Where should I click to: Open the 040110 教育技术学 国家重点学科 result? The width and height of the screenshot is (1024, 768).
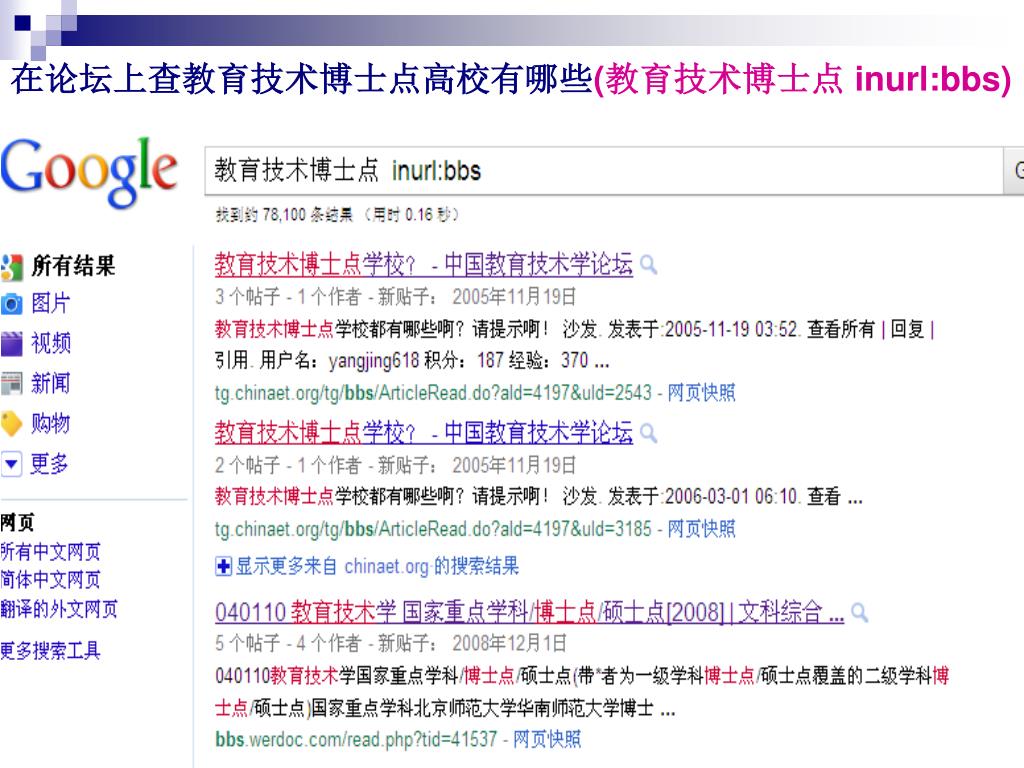point(530,612)
